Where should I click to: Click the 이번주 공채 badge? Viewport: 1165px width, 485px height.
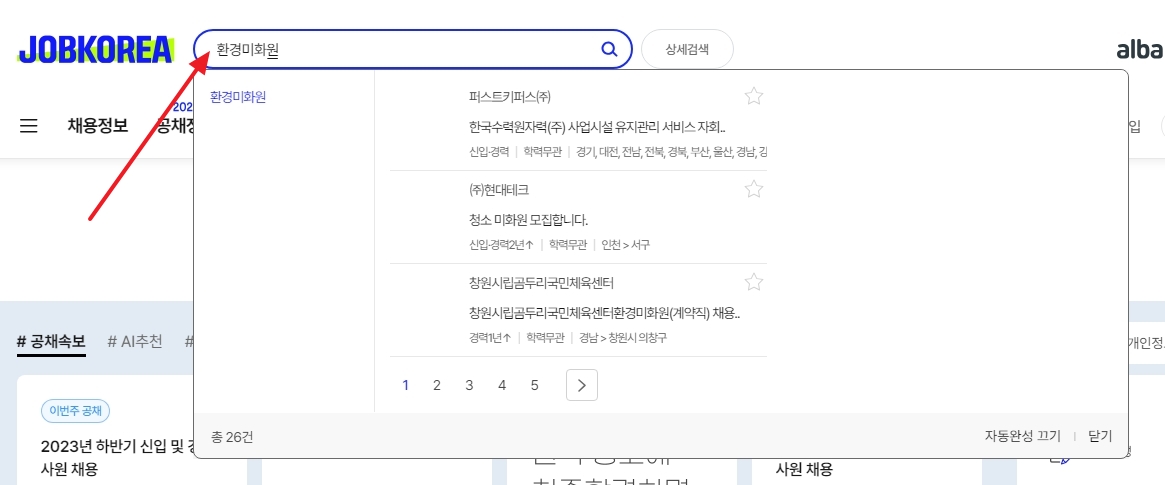(x=76, y=410)
